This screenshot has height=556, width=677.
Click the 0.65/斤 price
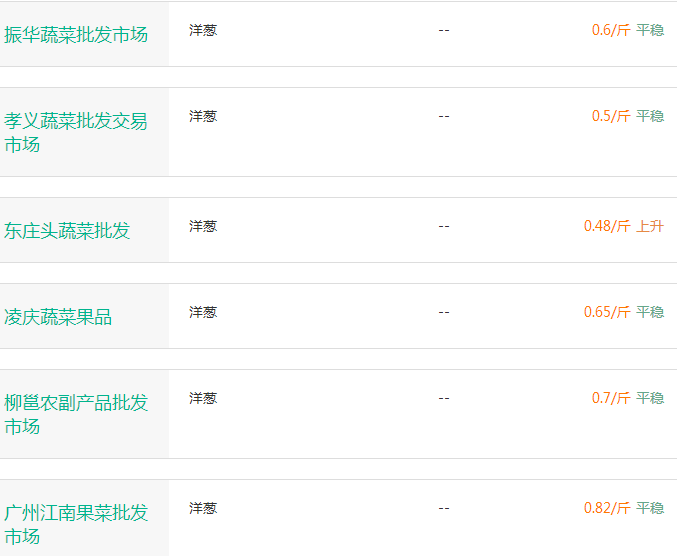click(607, 312)
